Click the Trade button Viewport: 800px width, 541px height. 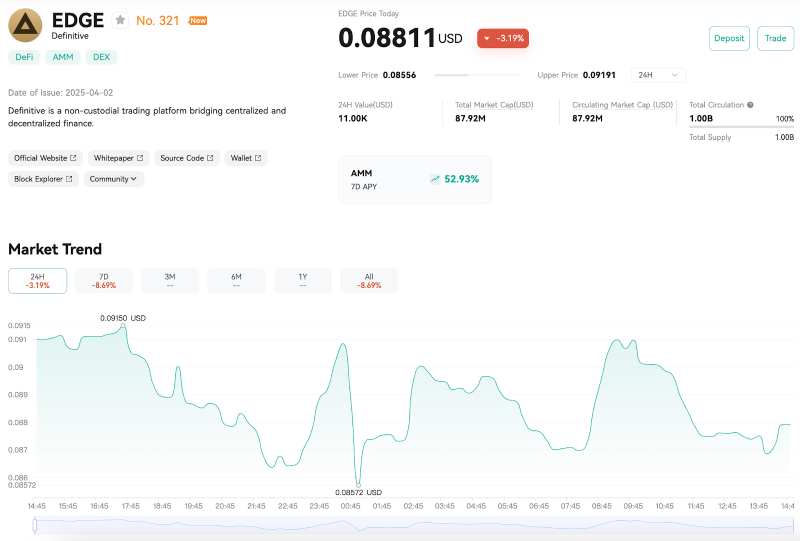[x=775, y=38]
